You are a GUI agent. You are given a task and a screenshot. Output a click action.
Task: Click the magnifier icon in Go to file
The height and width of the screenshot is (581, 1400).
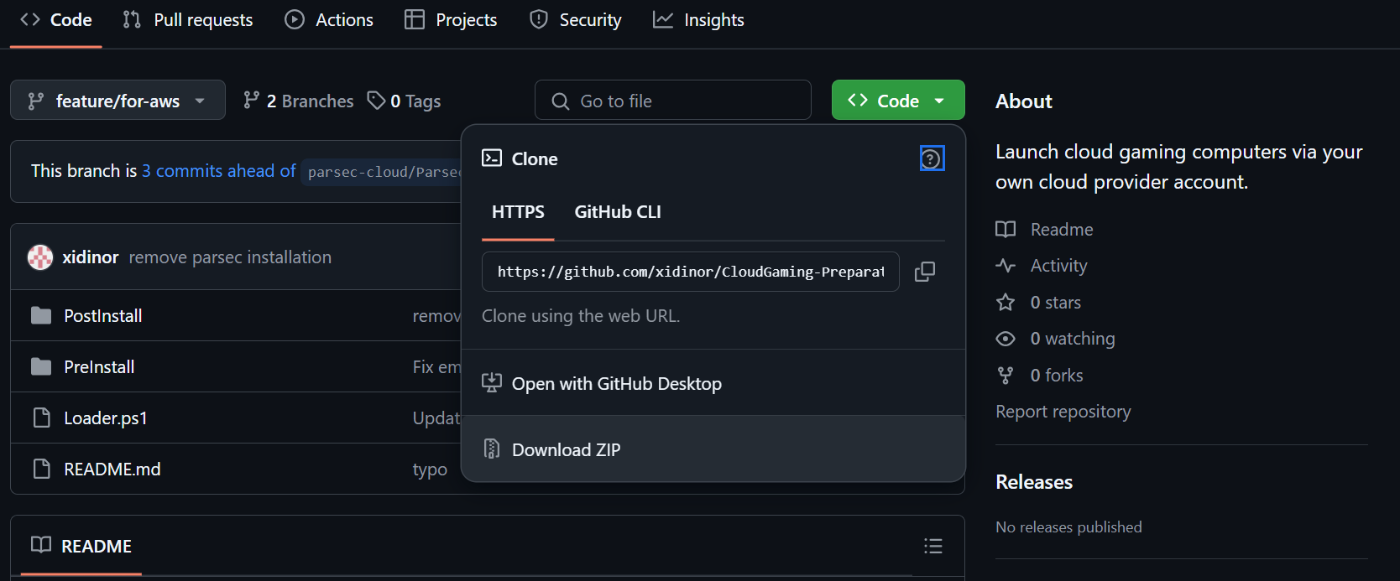pyautogui.click(x=559, y=101)
